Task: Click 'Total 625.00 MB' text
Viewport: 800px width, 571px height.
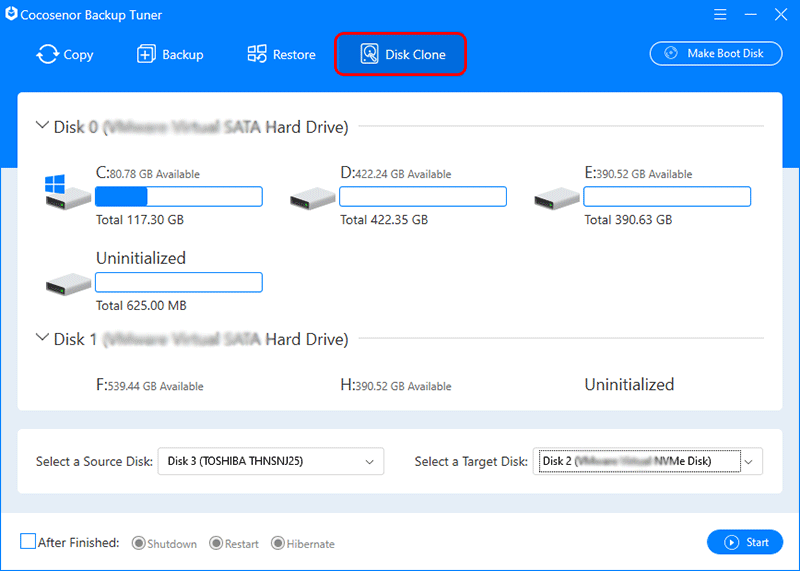Action: (141, 306)
